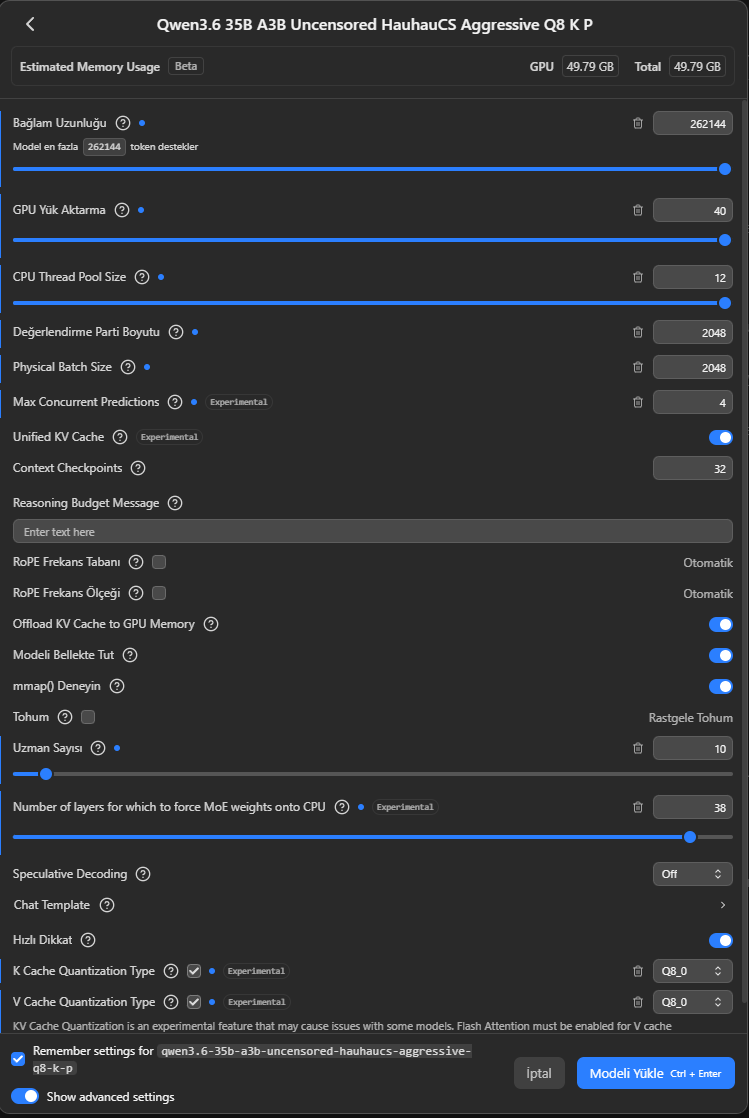Open help for Uzman Sayısı
This screenshot has width=749, height=1118.
(98, 747)
